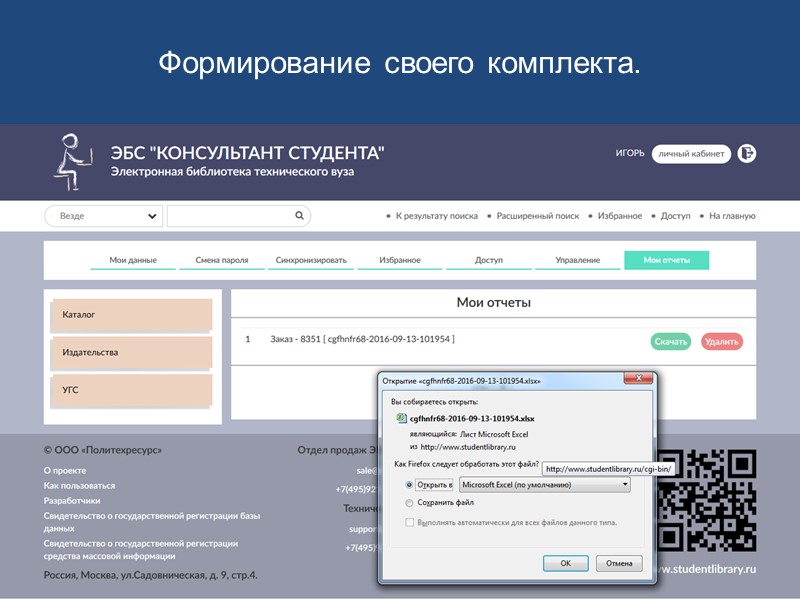Open the "Везде" search scope dropdown

pyautogui.click(x=104, y=216)
